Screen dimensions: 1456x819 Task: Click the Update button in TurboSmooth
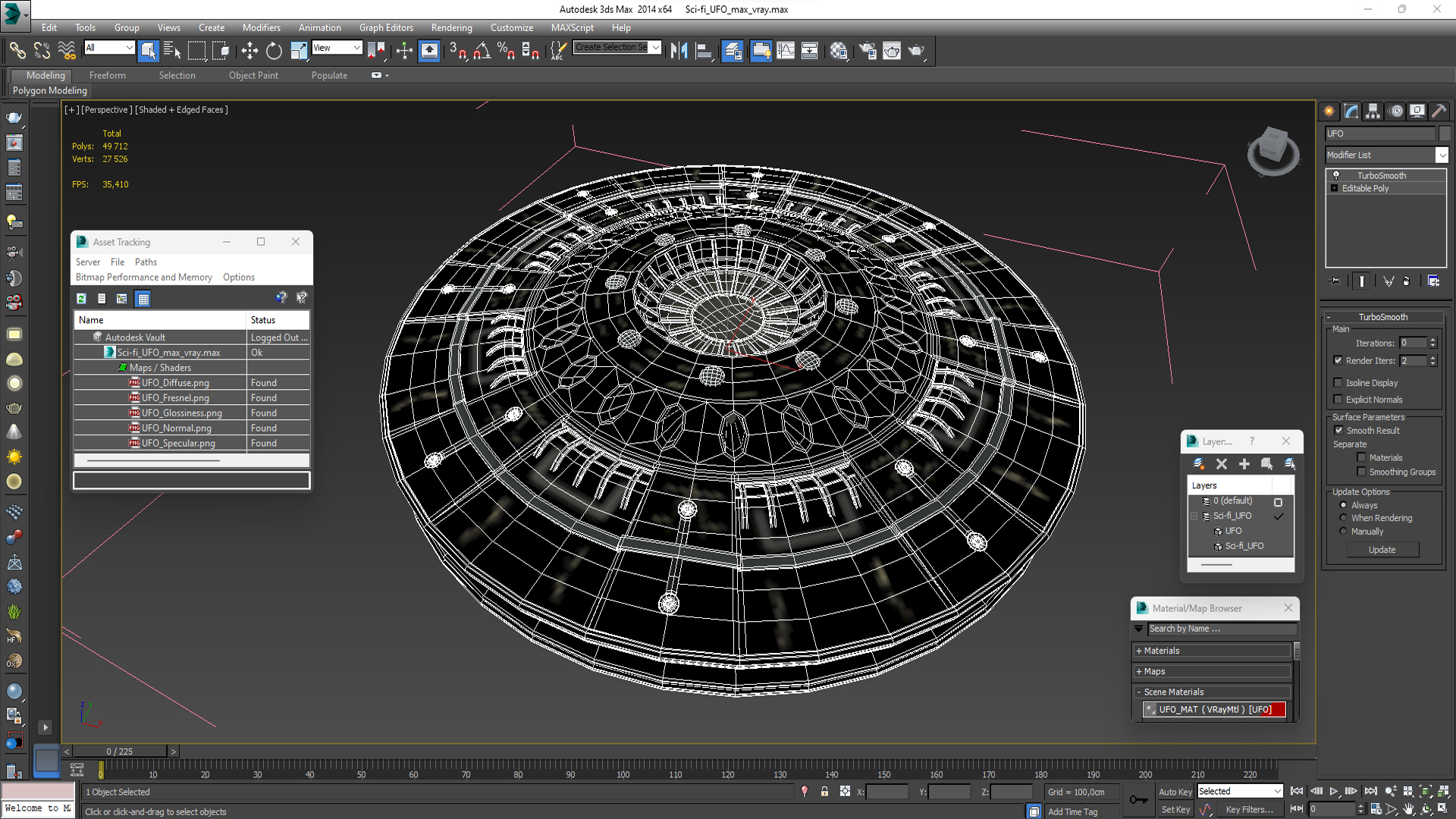tap(1382, 550)
